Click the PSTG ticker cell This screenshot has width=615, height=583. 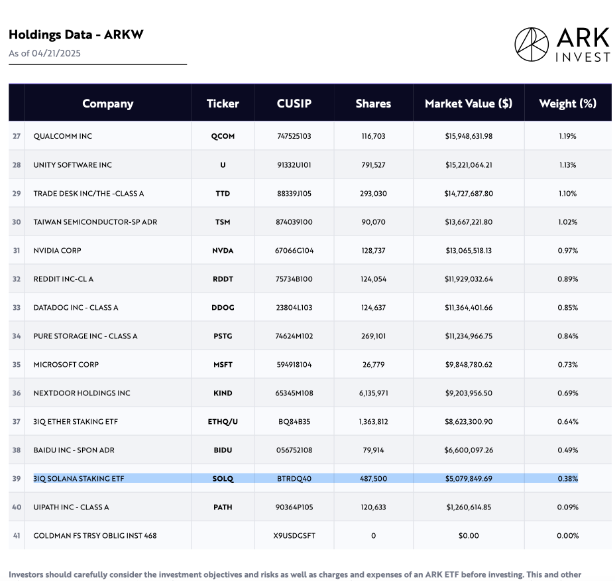[x=223, y=336]
